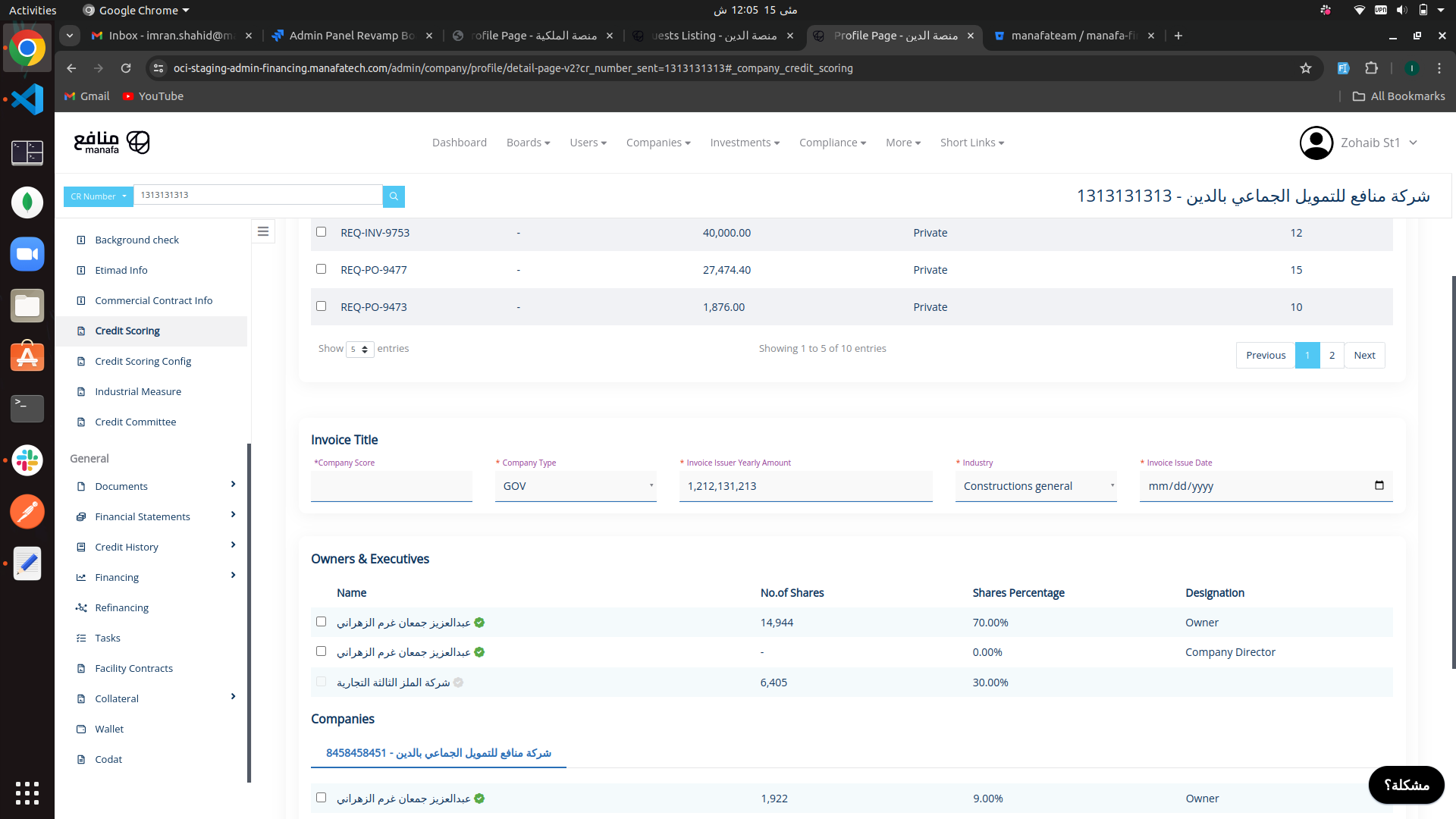Open Zoom from the dock
Viewport: 1456px width, 819px height.
point(27,254)
